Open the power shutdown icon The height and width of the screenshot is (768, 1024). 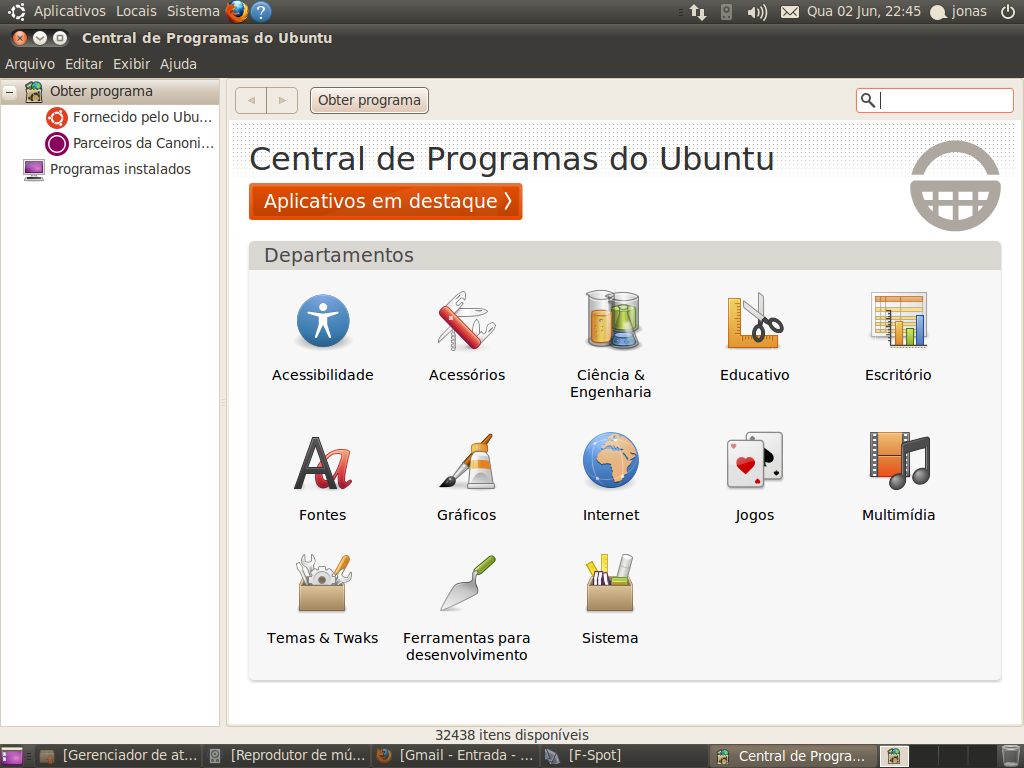[1008, 11]
